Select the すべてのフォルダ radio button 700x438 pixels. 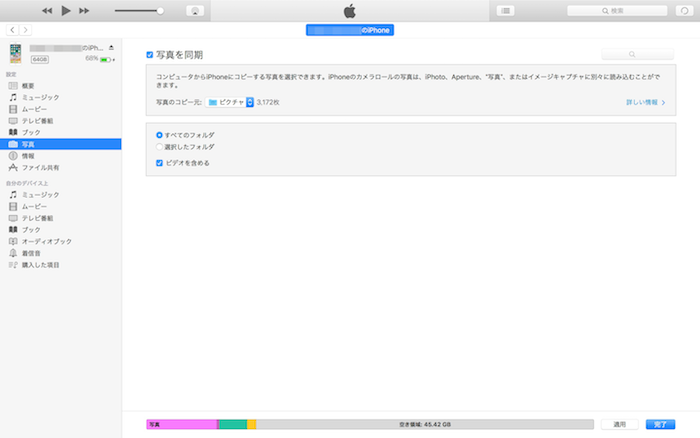point(159,135)
